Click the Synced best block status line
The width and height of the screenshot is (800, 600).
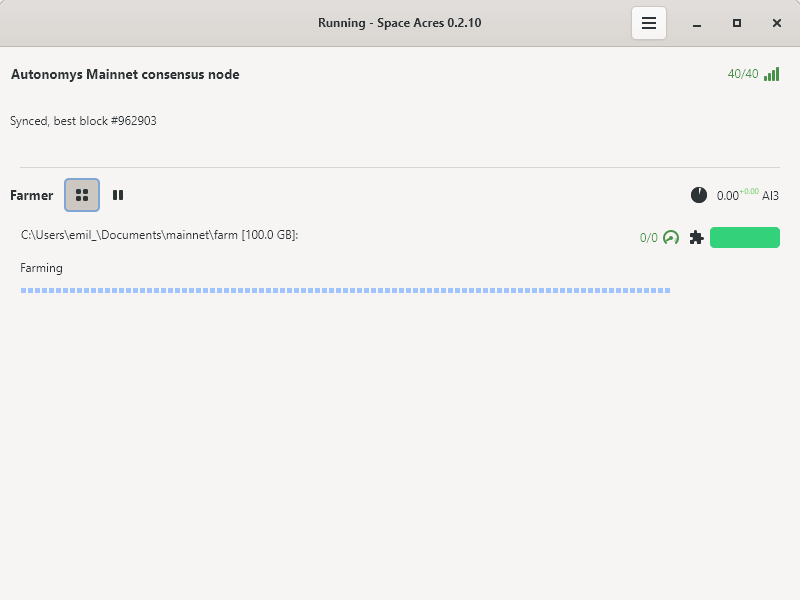[83, 121]
